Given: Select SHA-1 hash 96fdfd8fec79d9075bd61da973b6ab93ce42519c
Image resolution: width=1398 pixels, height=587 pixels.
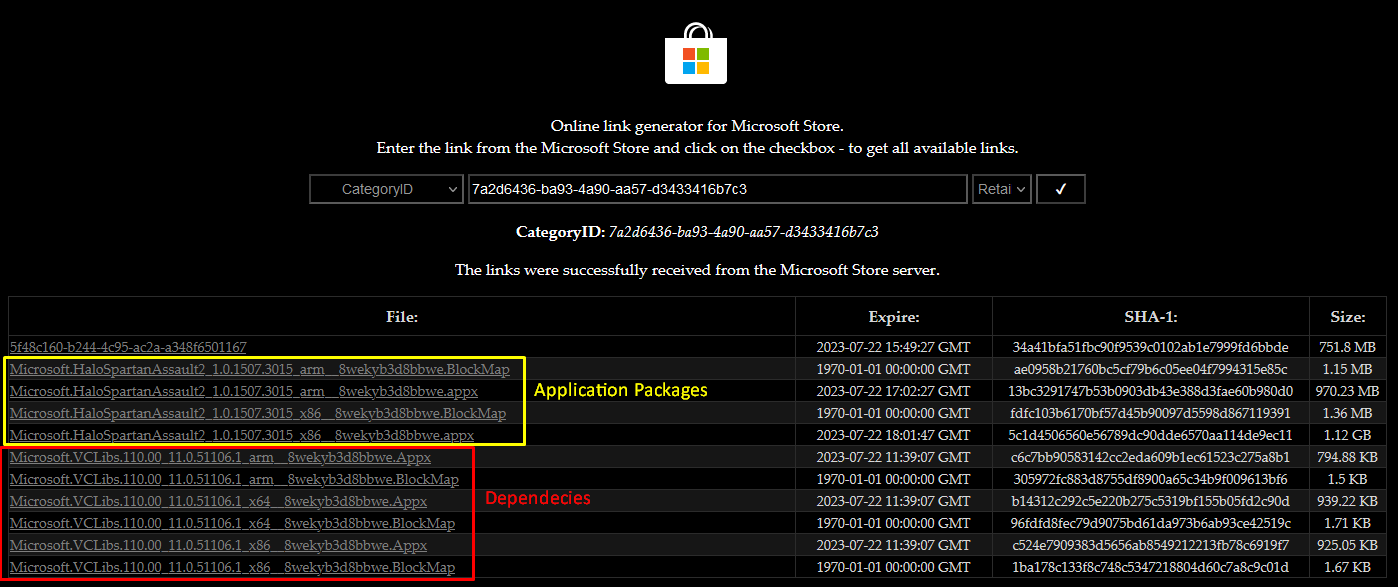Looking at the screenshot, I should 1151,523.
